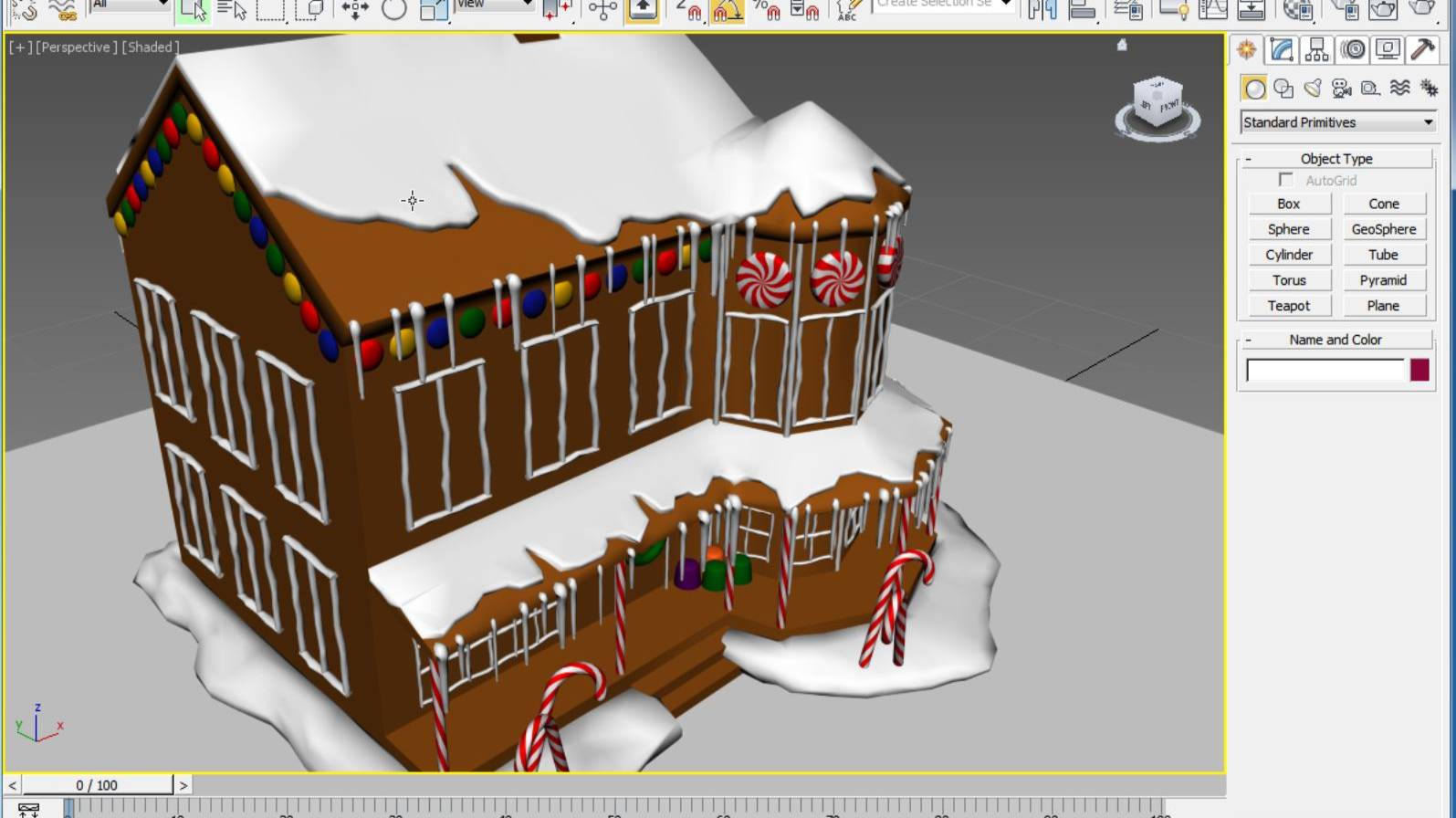Screen dimensions: 1456x818
Task: Open the Create Selection Set dropdown
Action: click(944, 5)
